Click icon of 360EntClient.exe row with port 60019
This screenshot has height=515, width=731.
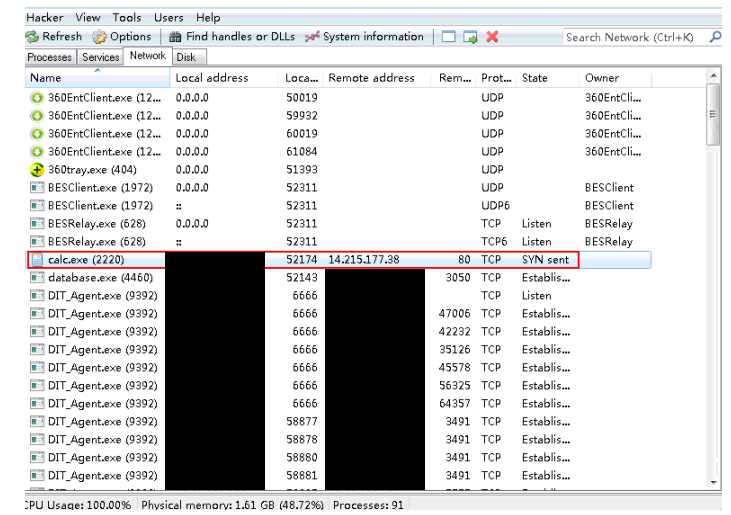click(37, 134)
